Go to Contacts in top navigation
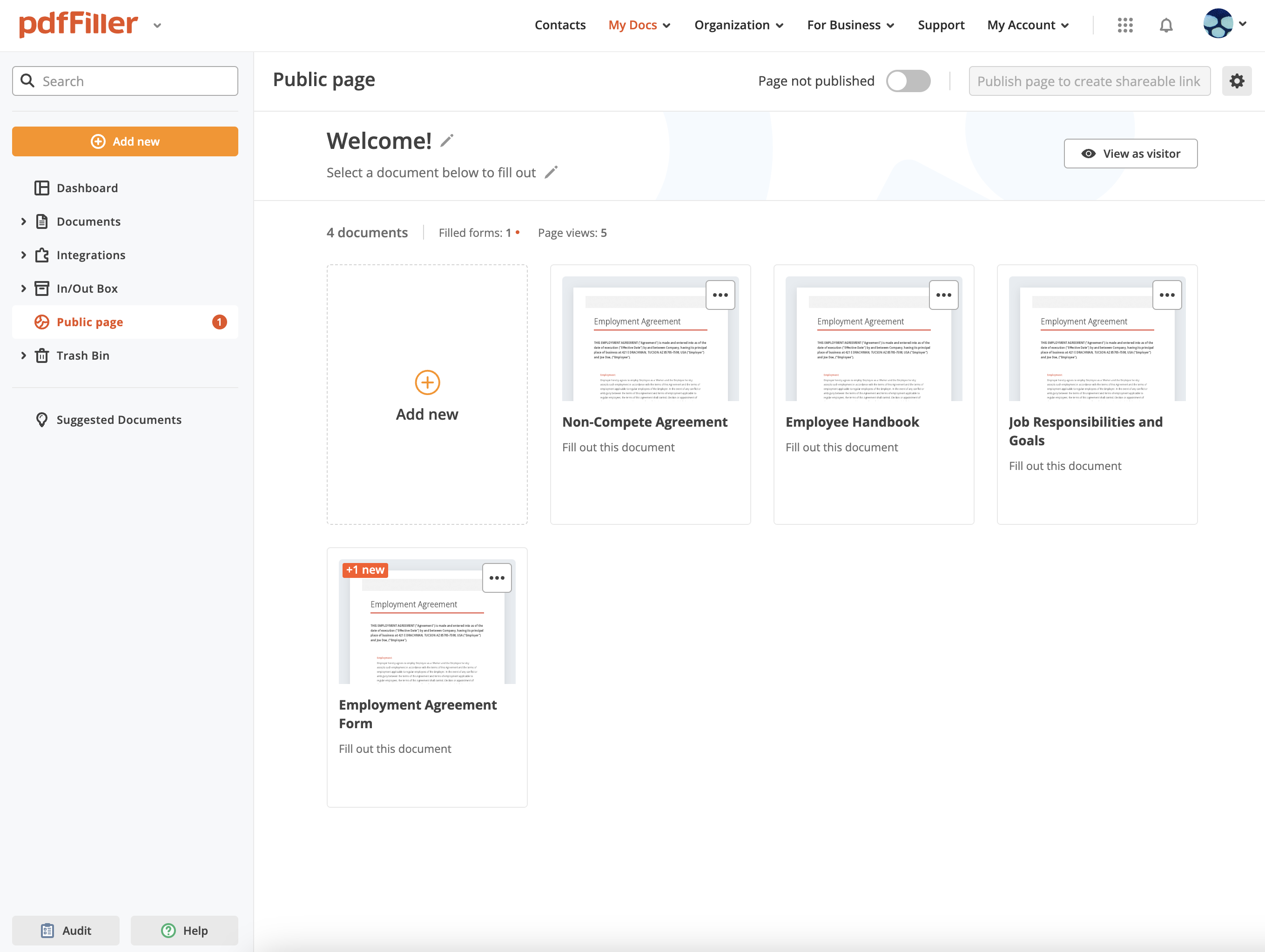This screenshot has height=952, width=1265. (559, 25)
